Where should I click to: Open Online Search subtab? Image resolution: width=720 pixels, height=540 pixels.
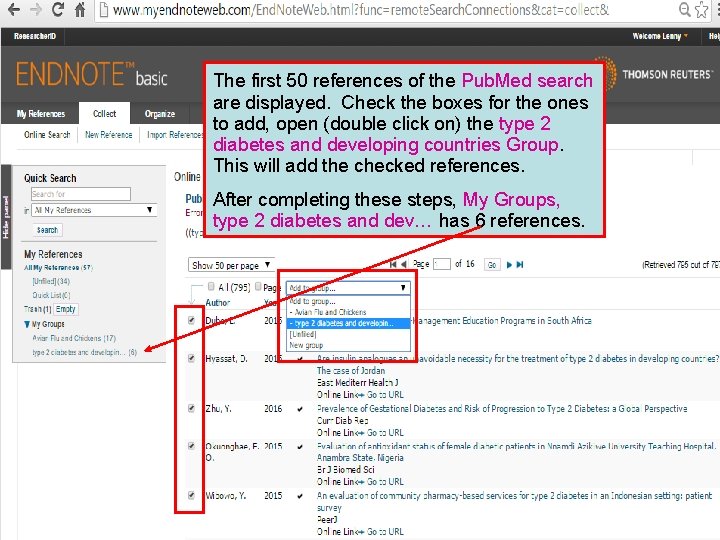47,135
